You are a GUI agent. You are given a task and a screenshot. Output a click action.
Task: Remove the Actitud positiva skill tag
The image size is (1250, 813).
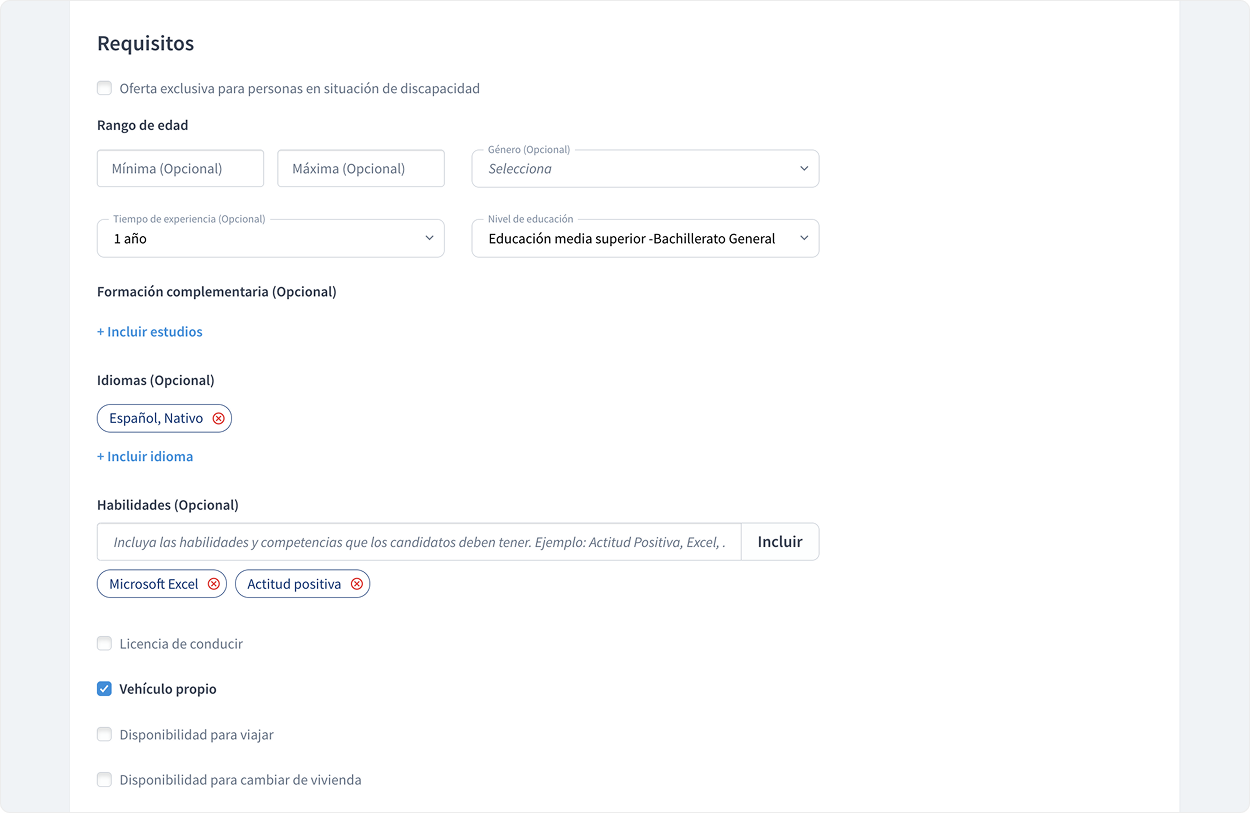tap(356, 584)
